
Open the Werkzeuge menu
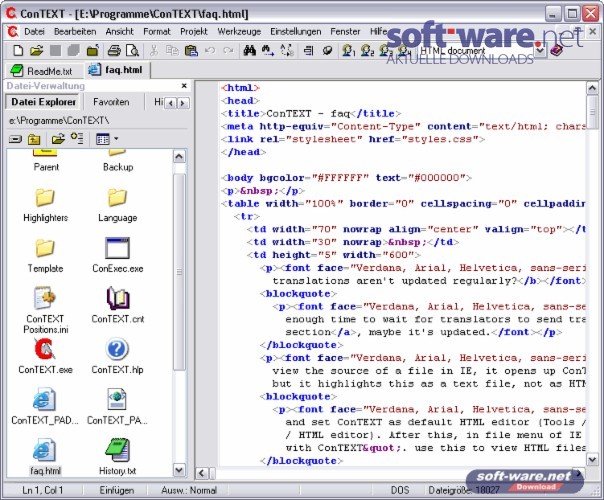[239, 32]
